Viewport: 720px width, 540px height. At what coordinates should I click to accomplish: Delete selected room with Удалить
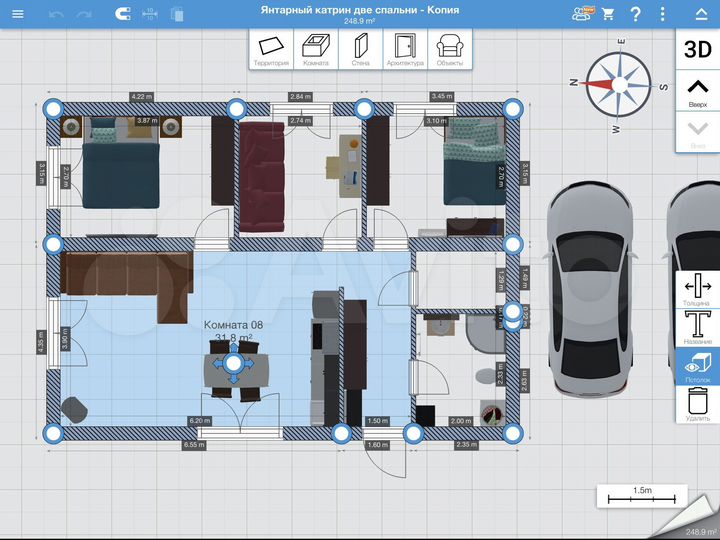coord(697,404)
